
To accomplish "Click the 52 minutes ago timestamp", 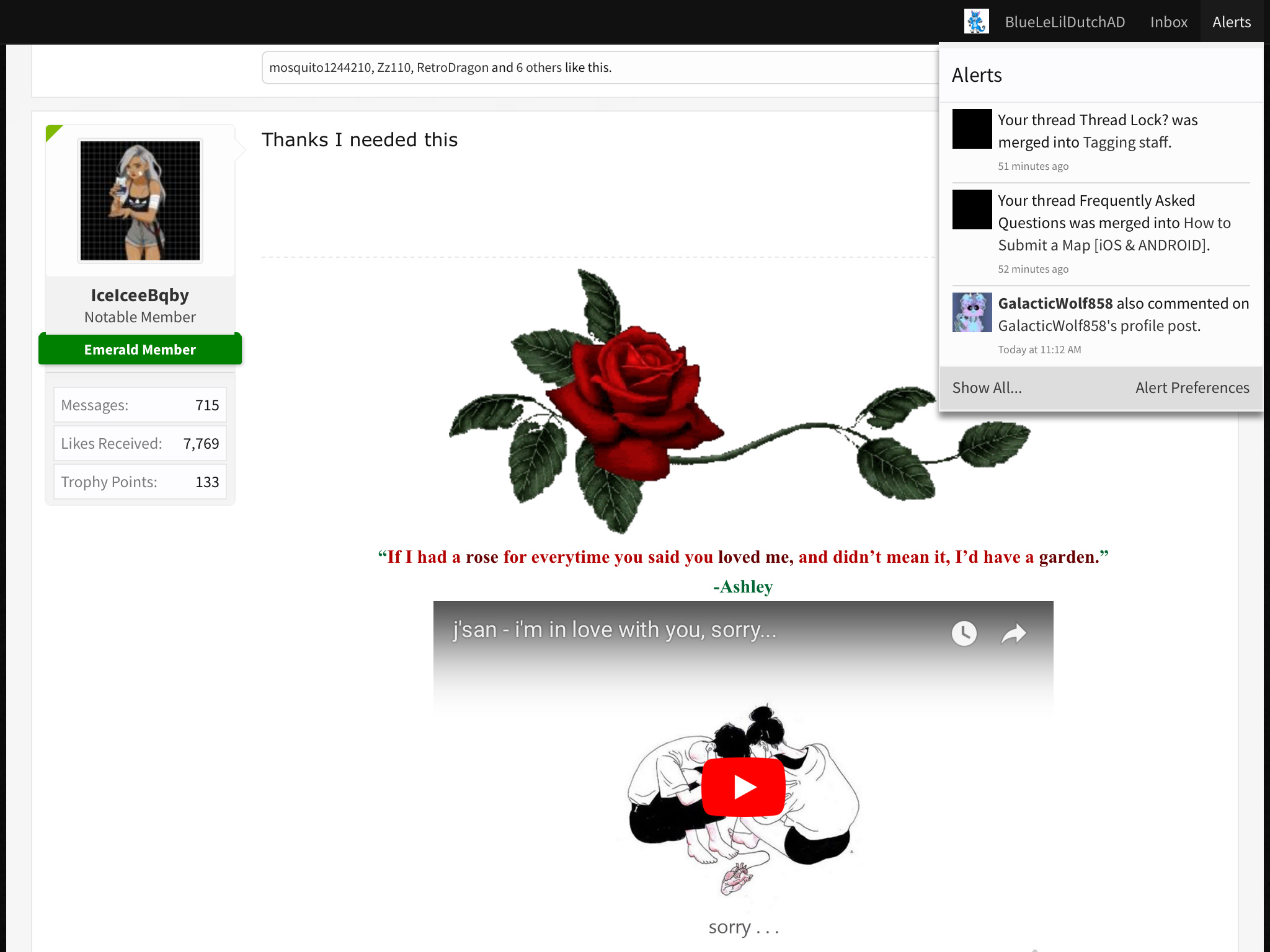I will coord(1033,269).
